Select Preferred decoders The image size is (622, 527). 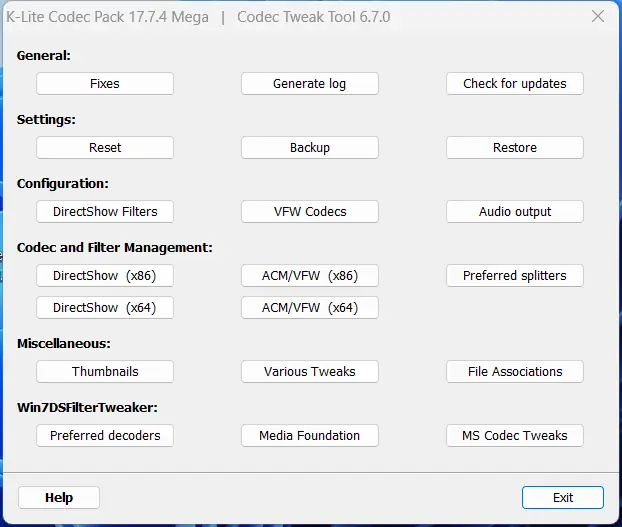tap(105, 436)
